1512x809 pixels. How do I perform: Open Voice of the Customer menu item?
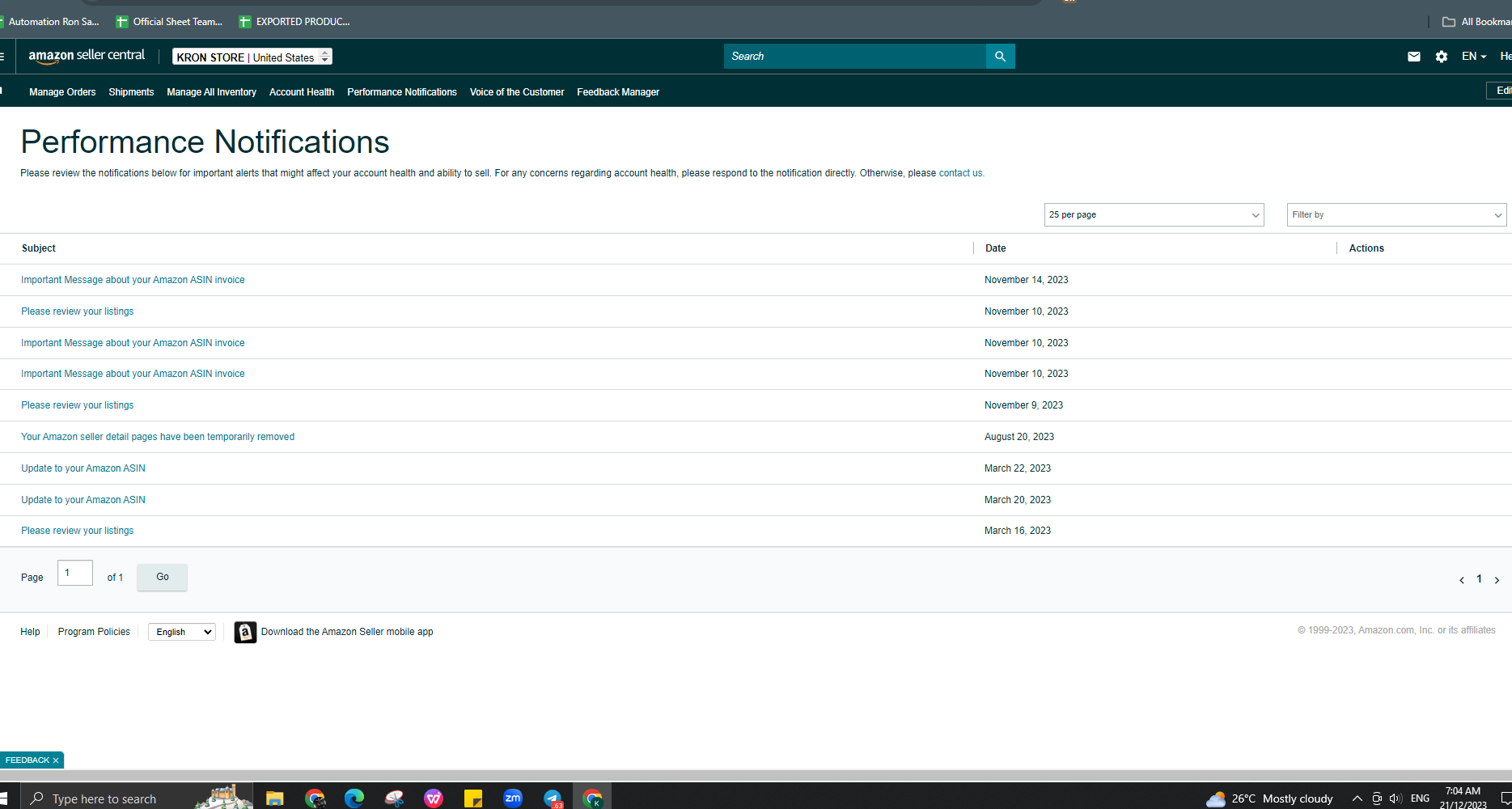click(517, 92)
